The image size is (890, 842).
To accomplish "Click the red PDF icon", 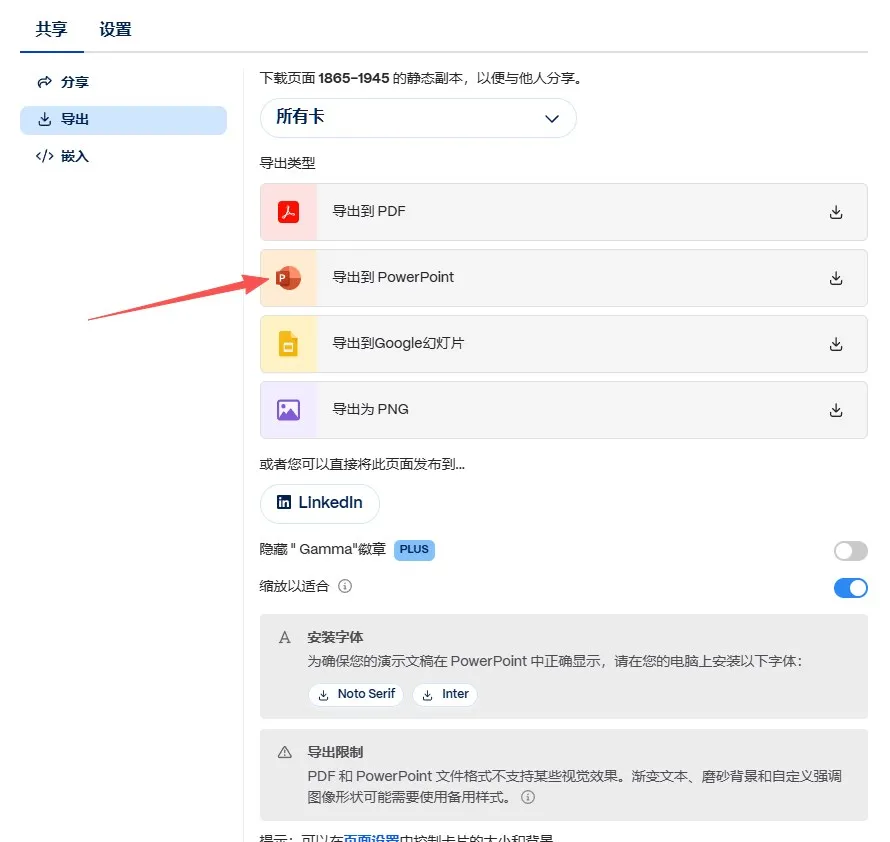I will (288, 212).
